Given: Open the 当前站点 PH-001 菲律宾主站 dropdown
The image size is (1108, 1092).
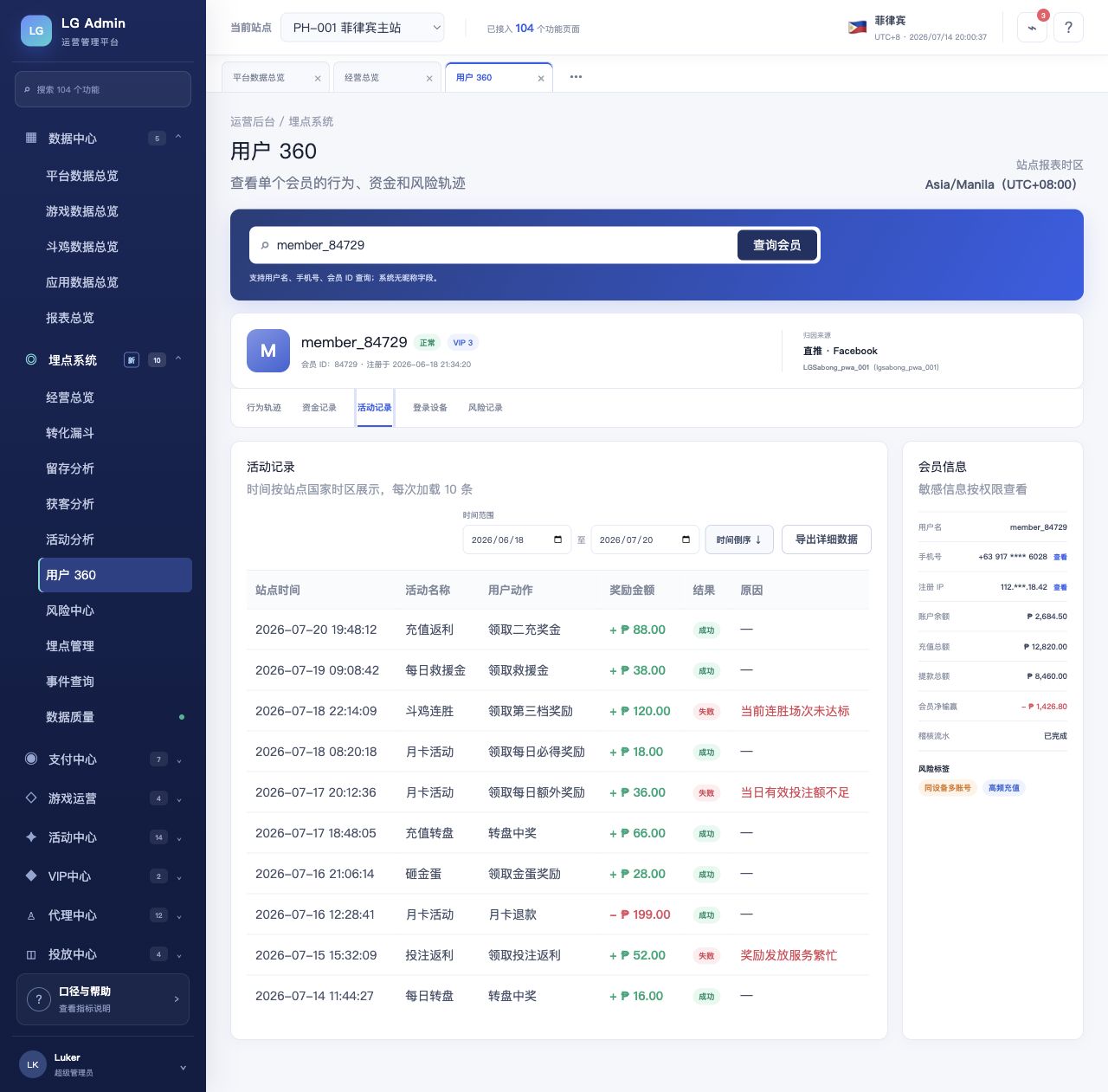Looking at the screenshot, I should click(x=363, y=28).
